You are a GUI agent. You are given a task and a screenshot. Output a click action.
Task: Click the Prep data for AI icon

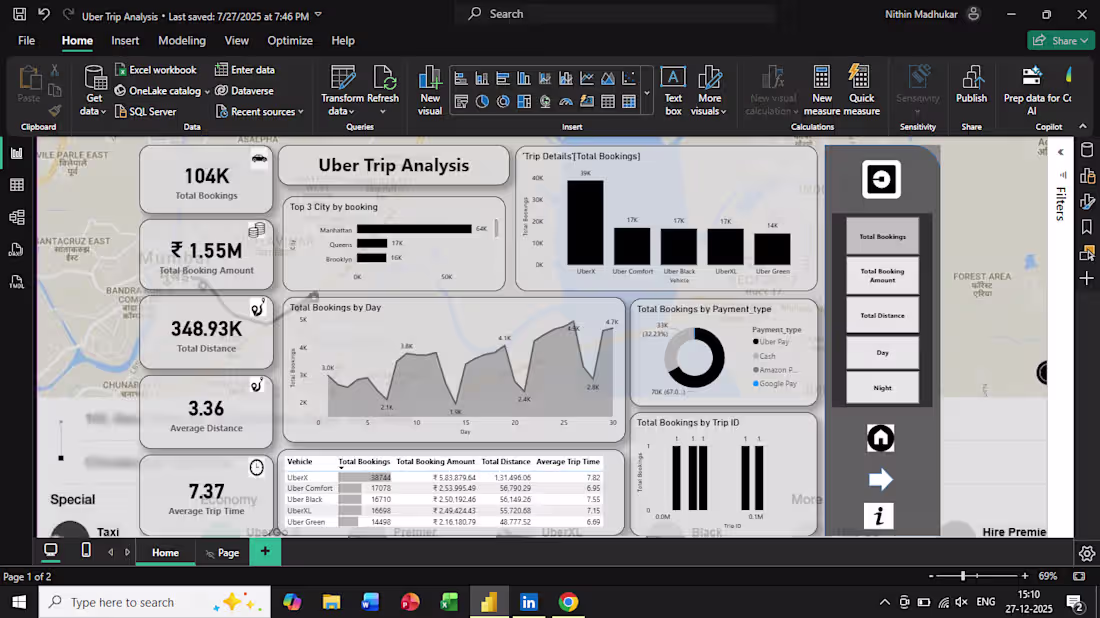click(x=1032, y=76)
